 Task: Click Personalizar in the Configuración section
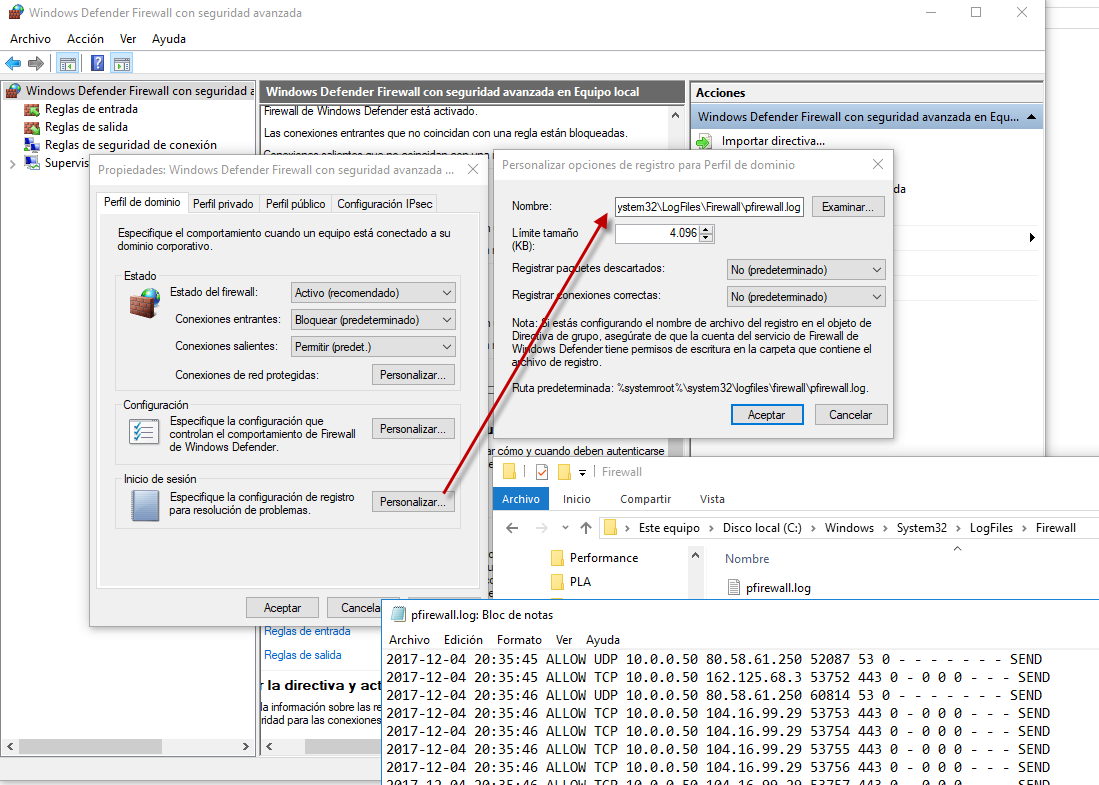(x=413, y=429)
